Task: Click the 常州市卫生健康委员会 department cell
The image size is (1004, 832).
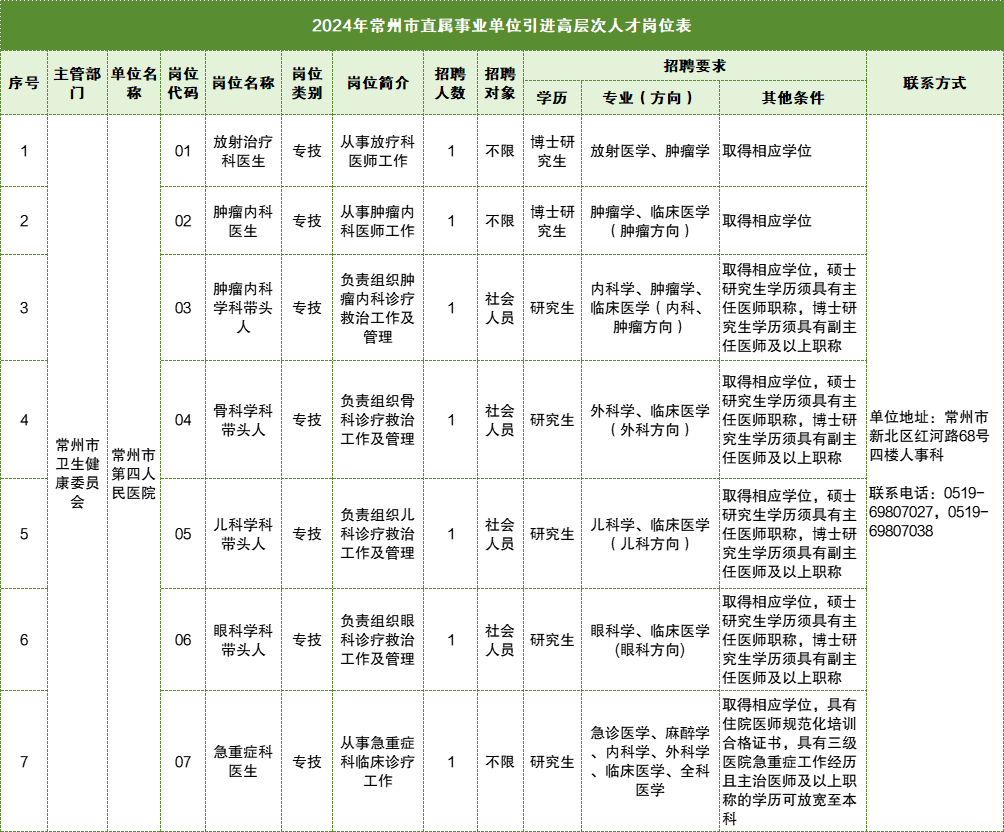Action: click(77, 472)
